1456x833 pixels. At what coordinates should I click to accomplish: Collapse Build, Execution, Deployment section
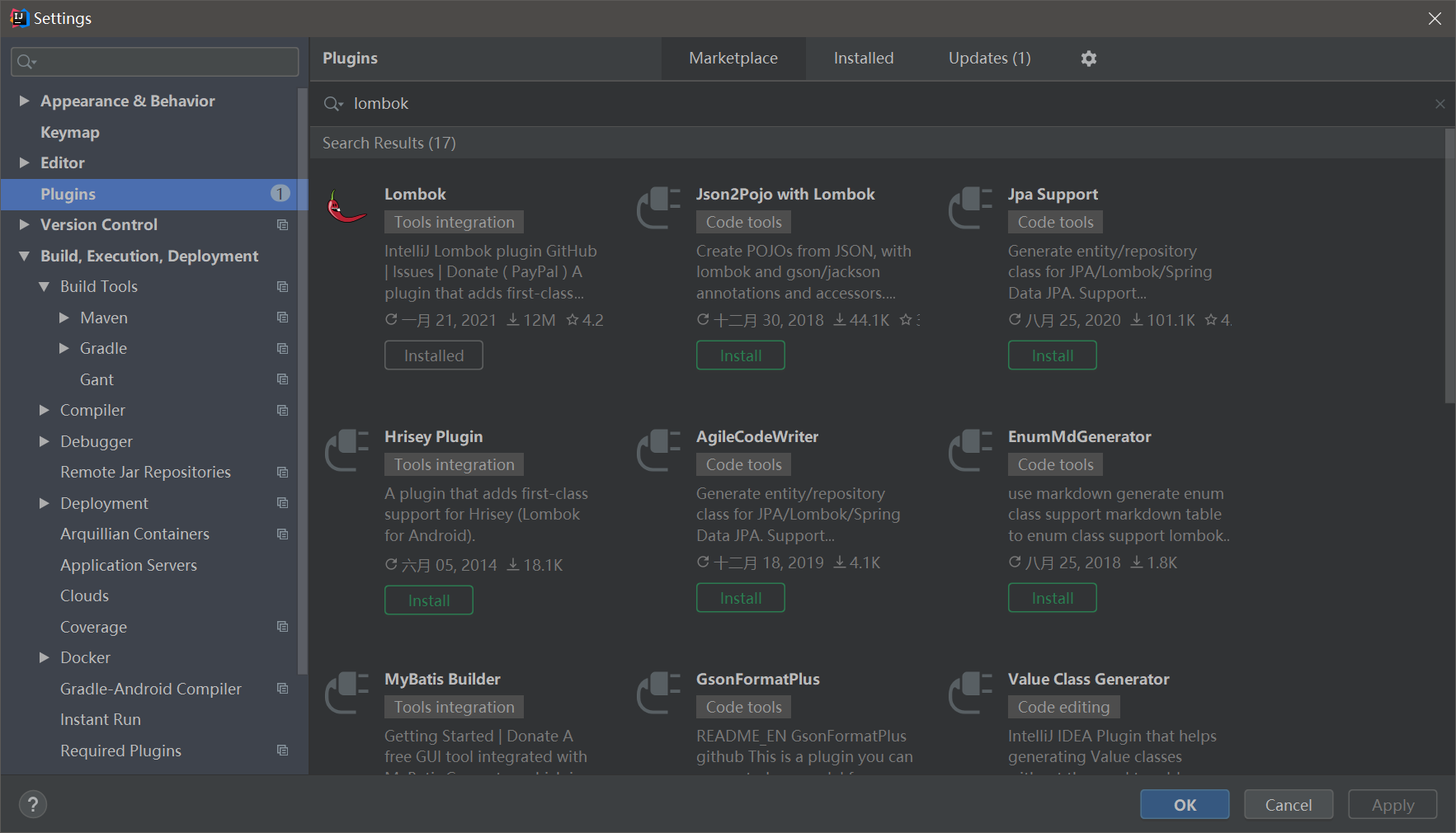(x=24, y=256)
